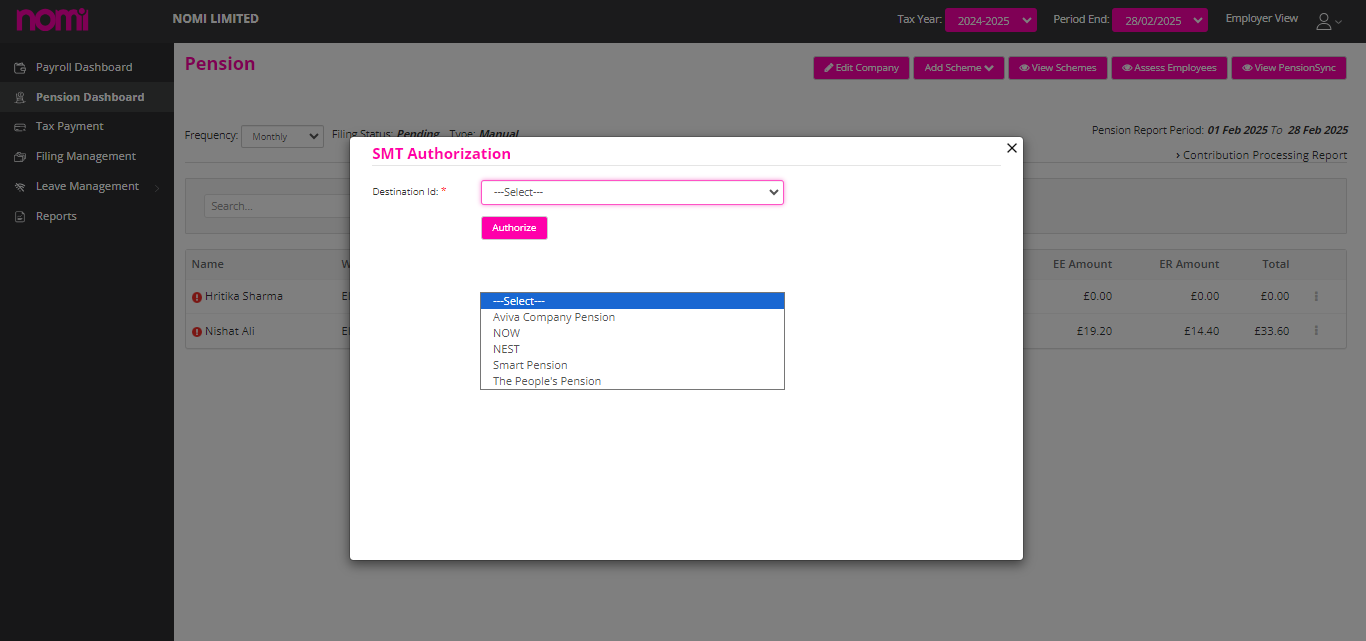The image size is (1366, 641).
Task: Click the Filing Management sidebar icon
Action: coord(19,157)
